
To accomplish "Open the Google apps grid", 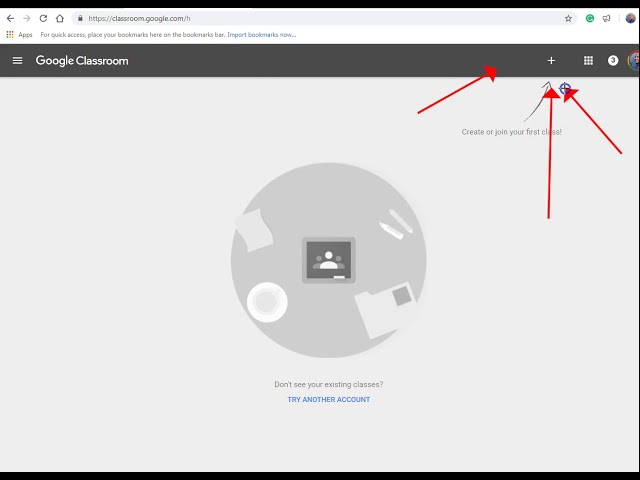I will coord(588,60).
